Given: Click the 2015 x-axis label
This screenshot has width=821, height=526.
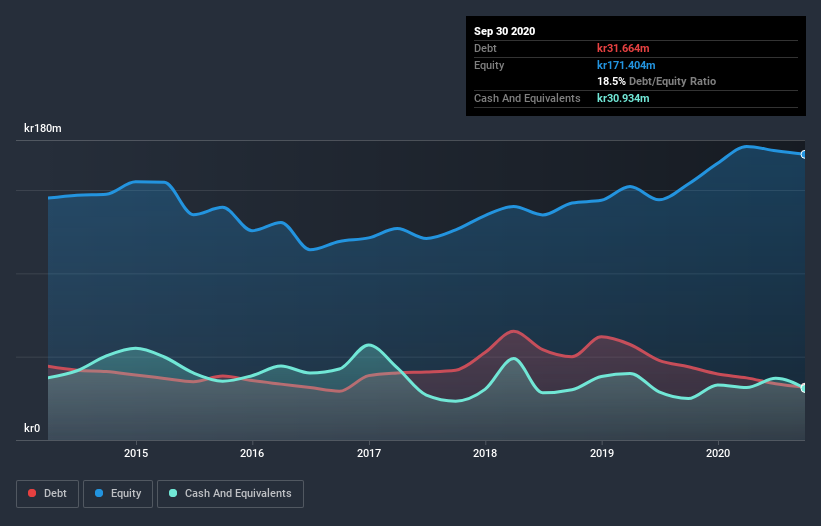Looking at the screenshot, I should pos(136,453).
